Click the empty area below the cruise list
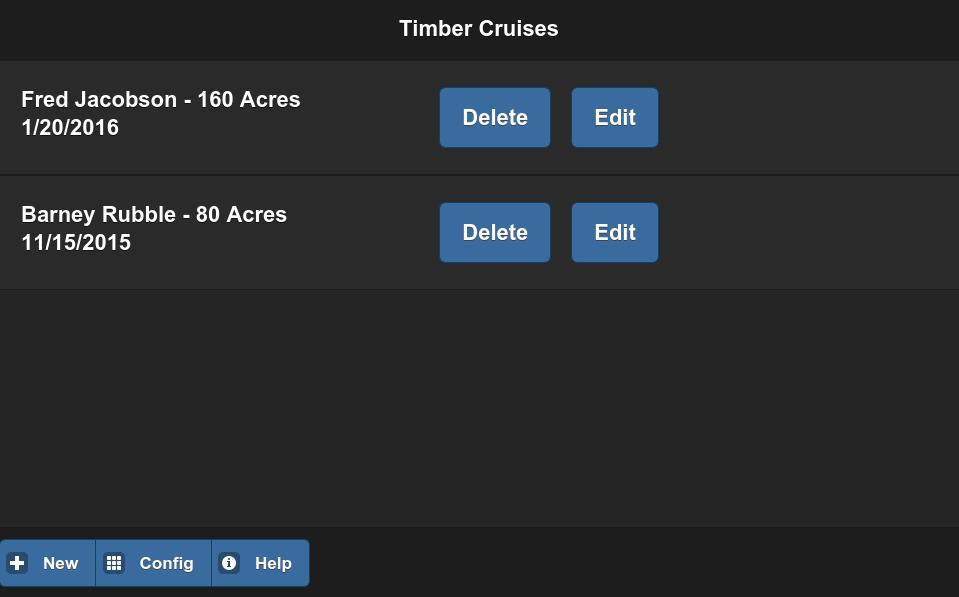The width and height of the screenshot is (959, 597). pyautogui.click(x=479, y=410)
